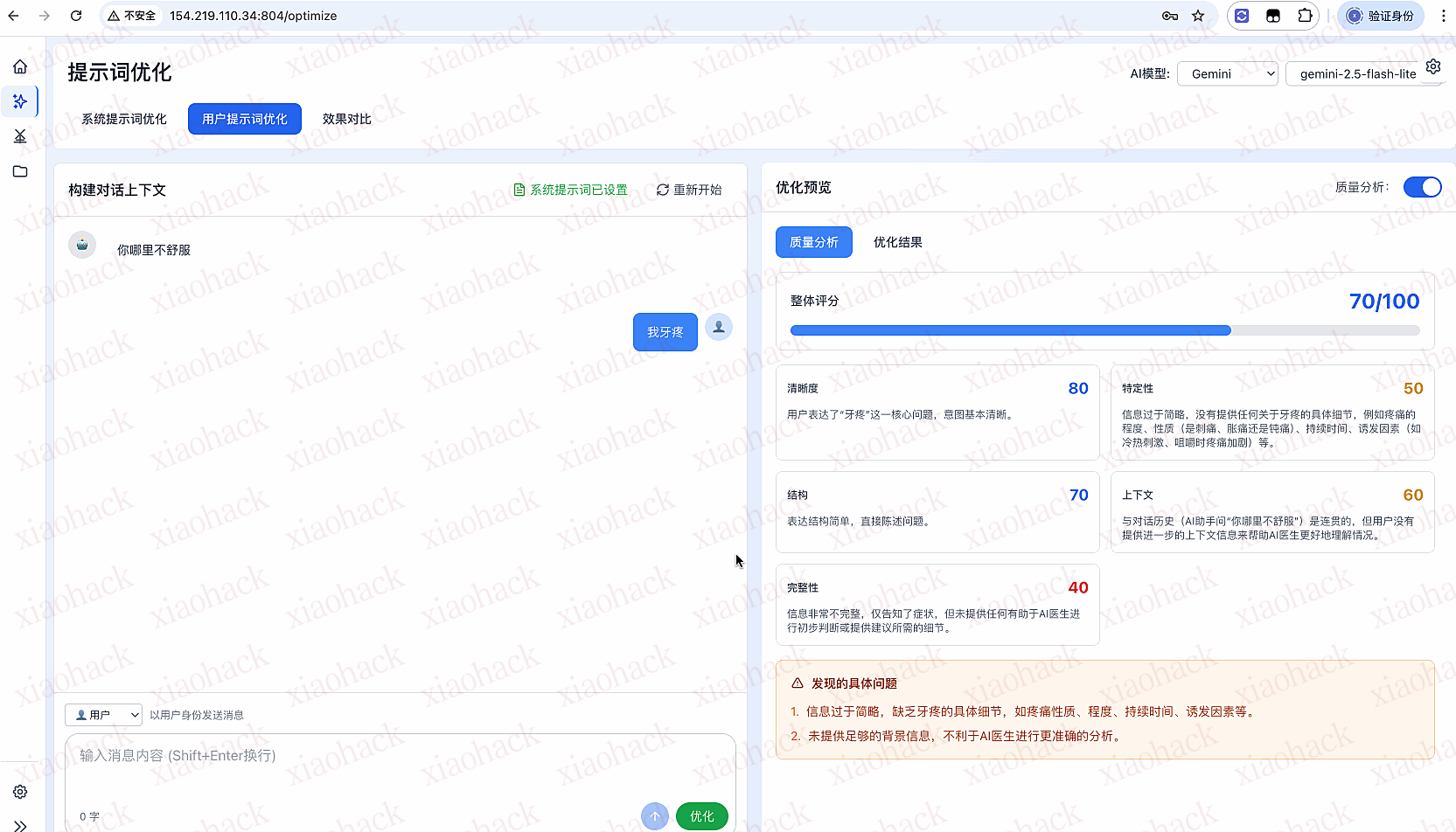Open the settings gear at sidebar bottom
Image resolution: width=1456 pixels, height=832 pixels.
coord(20,791)
